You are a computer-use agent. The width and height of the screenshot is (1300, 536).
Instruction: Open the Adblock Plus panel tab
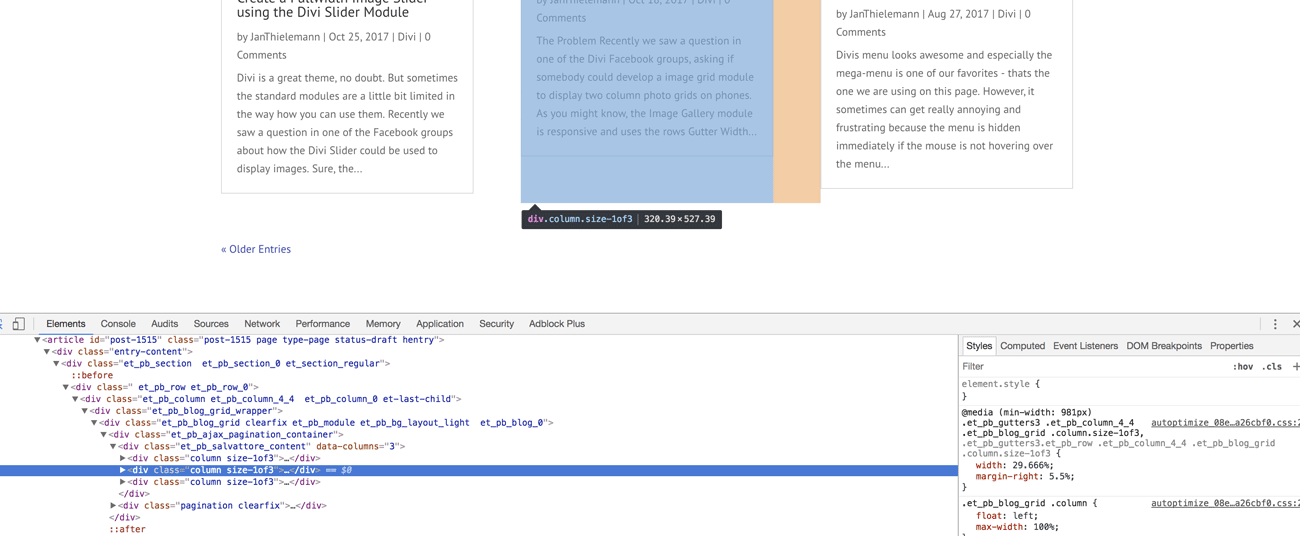tap(556, 324)
